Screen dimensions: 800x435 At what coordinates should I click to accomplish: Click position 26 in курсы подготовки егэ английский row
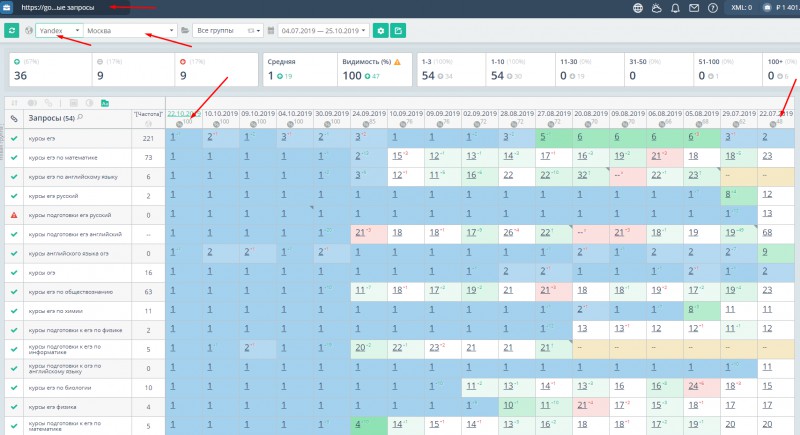coord(508,233)
